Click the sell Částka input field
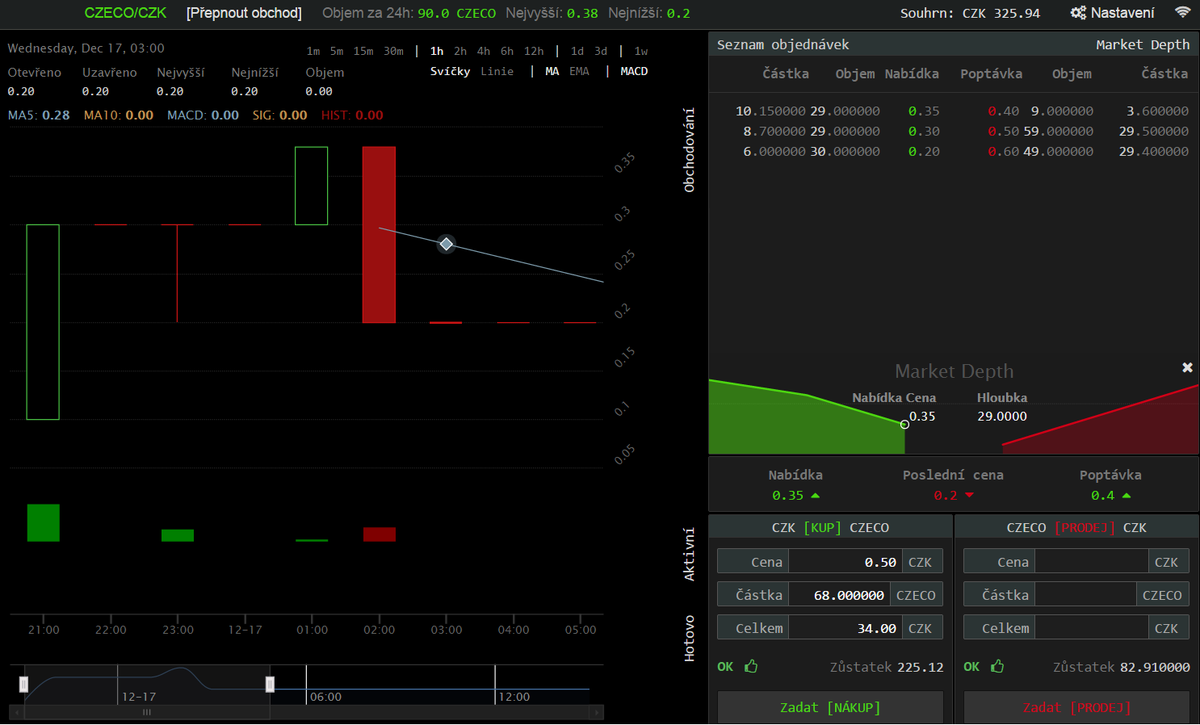 (1086, 595)
